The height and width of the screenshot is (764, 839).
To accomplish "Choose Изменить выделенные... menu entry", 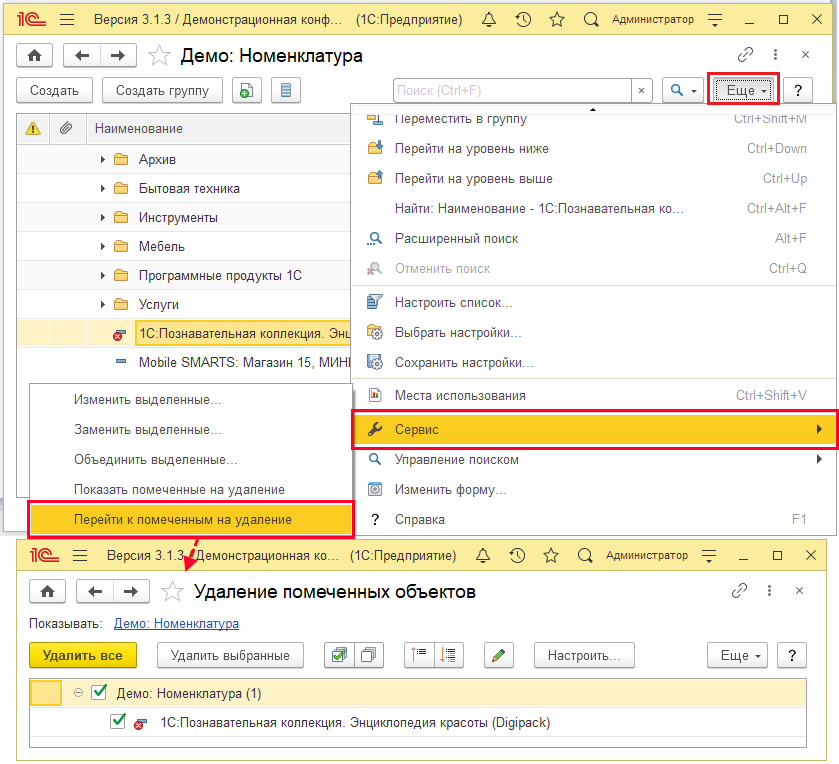I will click(x=191, y=400).
